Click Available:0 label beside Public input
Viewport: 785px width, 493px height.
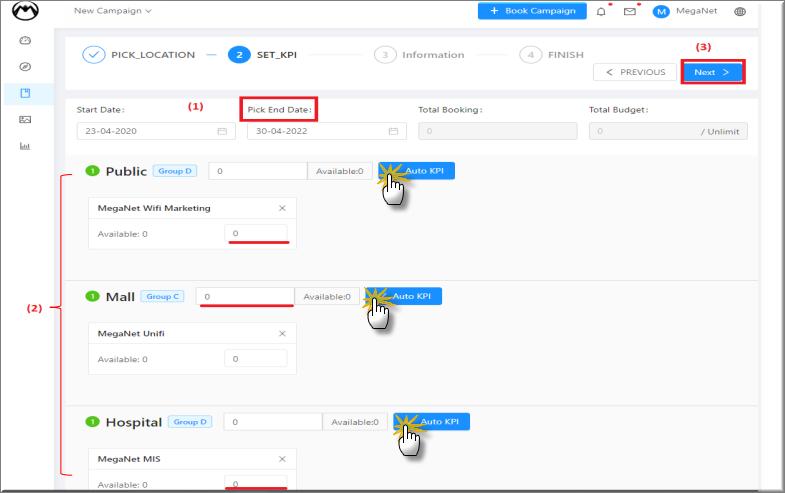[x=339, y=171]
